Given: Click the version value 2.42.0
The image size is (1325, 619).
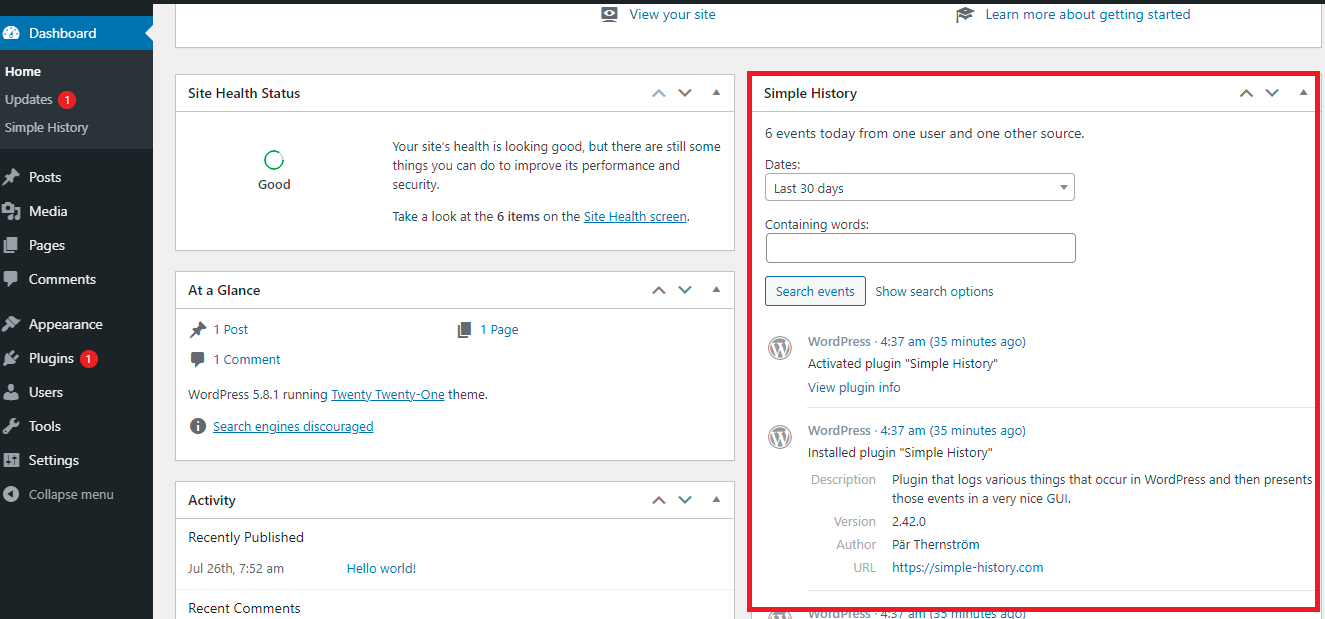Looking at the screenshot, I should tap(909, 521).
